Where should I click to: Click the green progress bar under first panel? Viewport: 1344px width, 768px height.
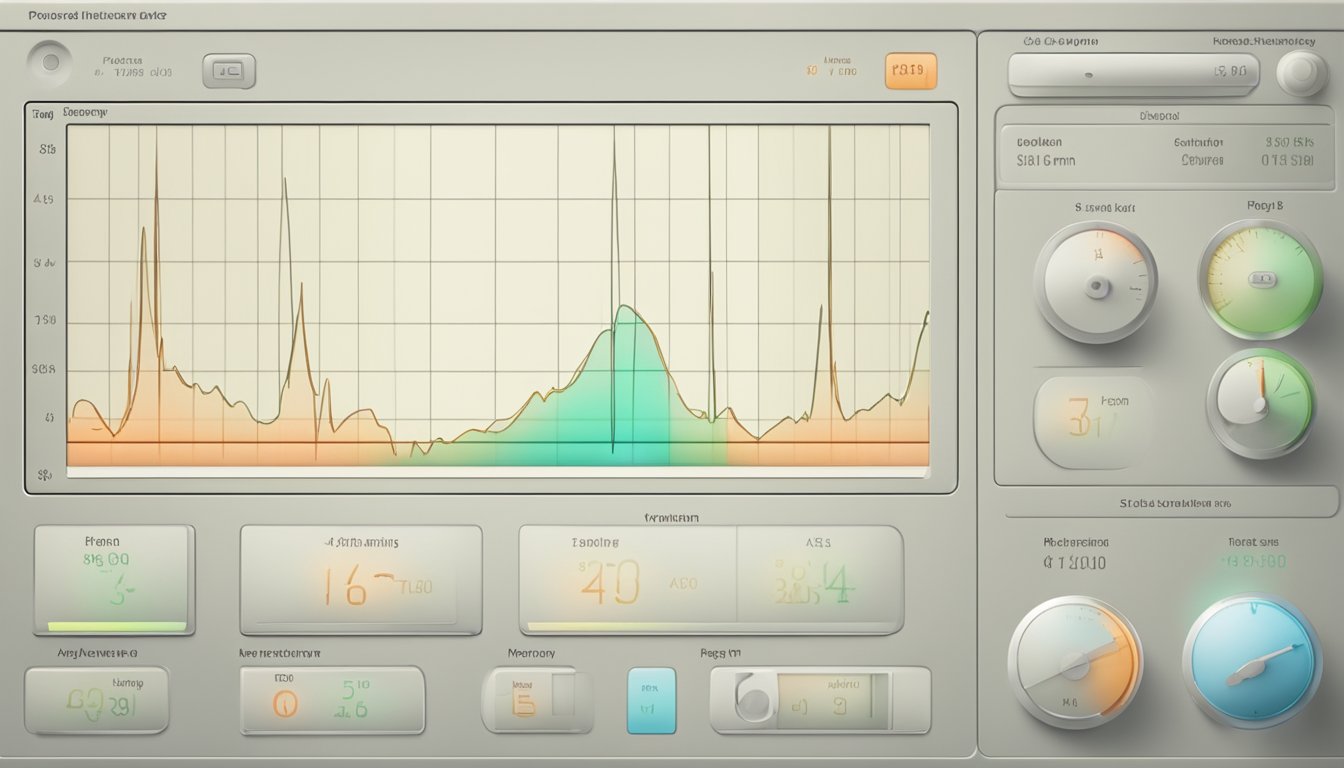point(116,627)
